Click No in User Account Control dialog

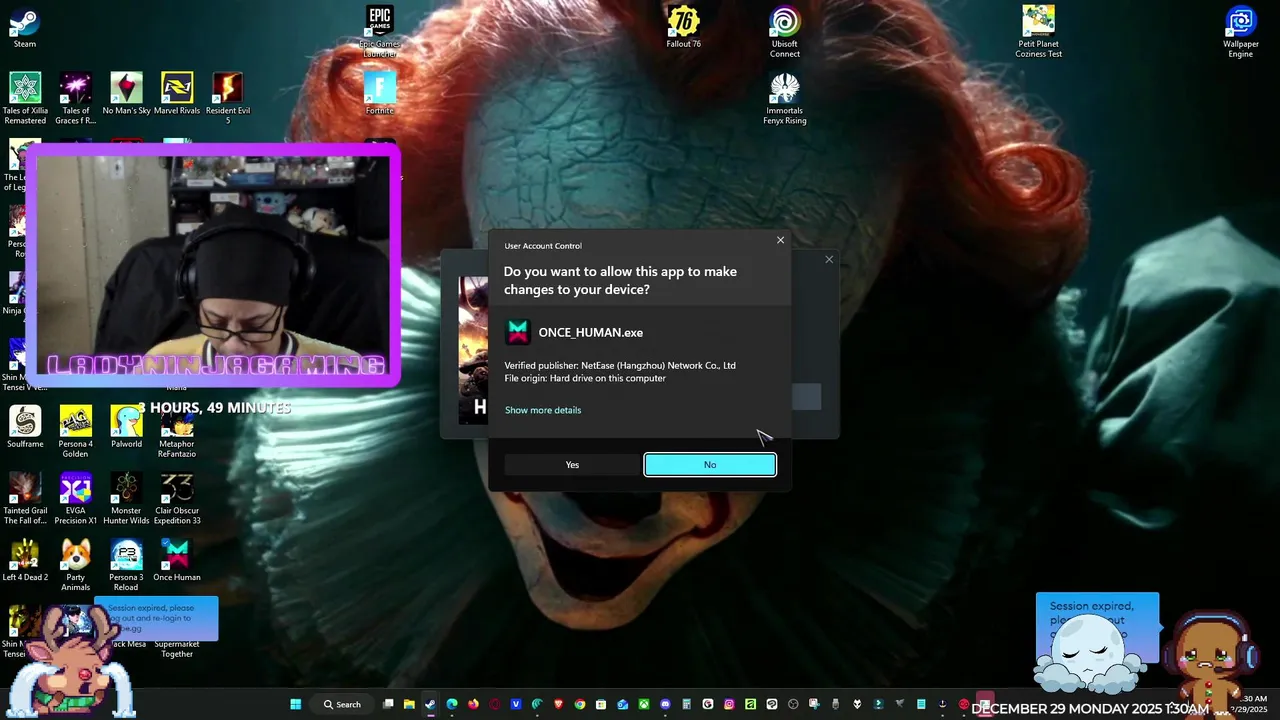pos(710,465)
